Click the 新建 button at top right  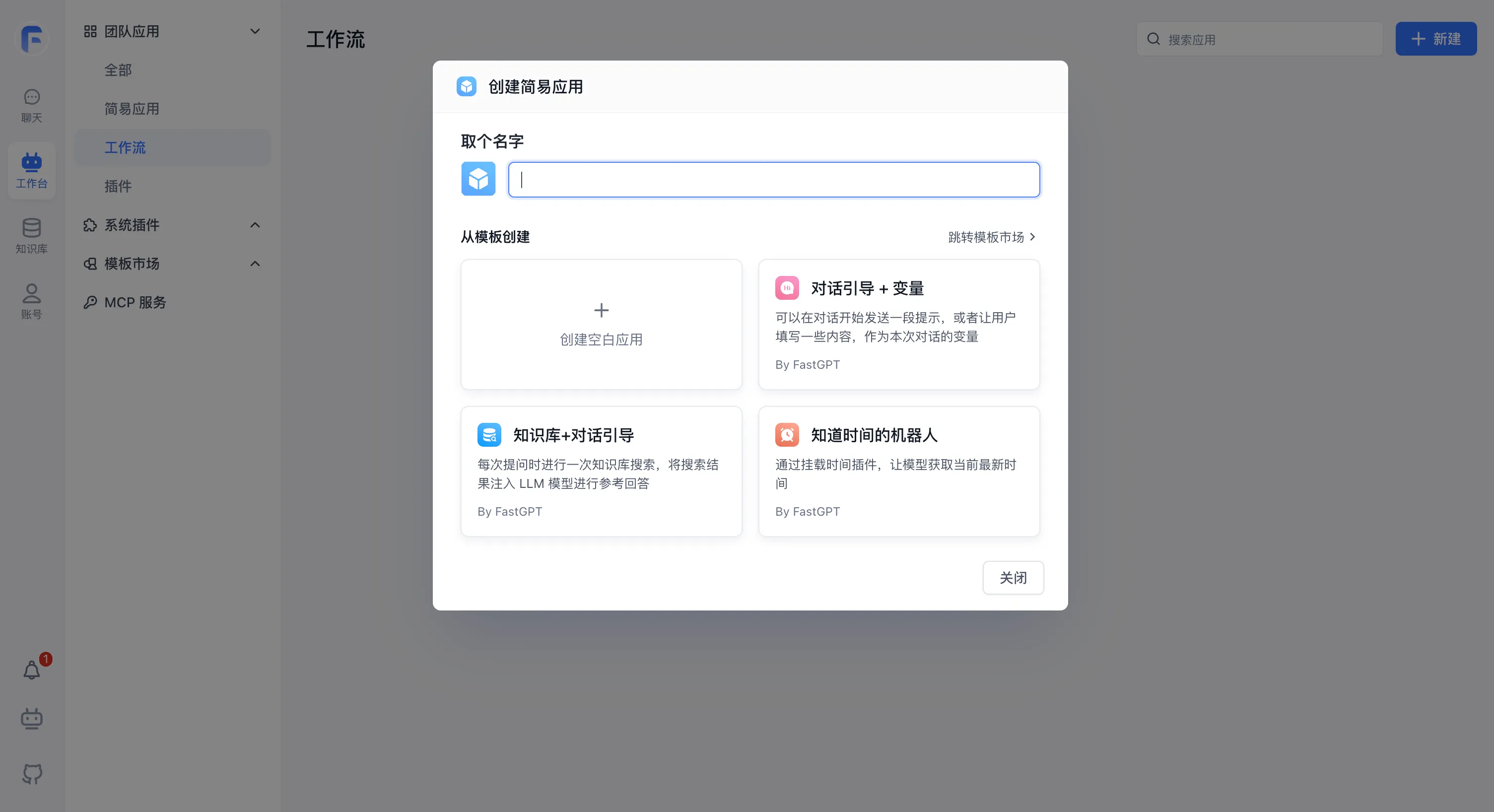[x=1436, y=38]
